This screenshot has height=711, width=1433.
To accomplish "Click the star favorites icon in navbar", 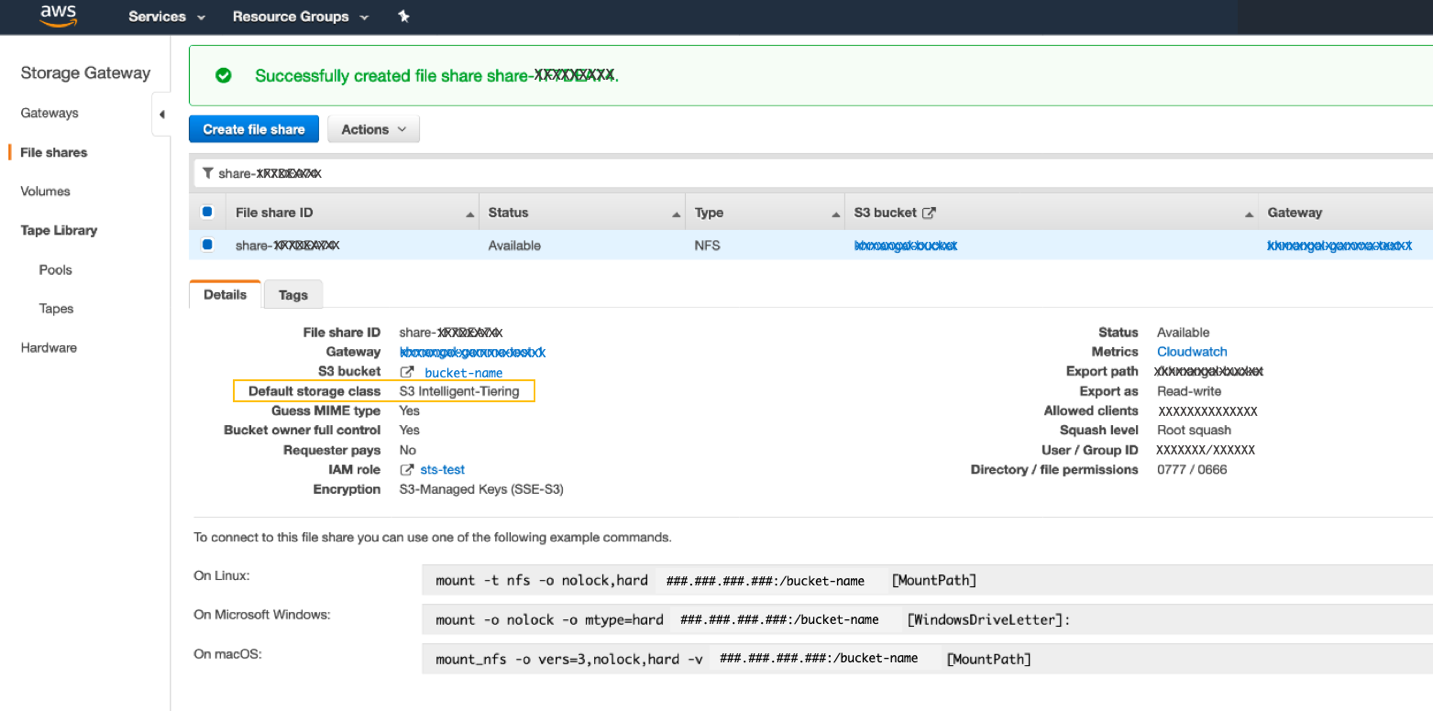I will tap(404, 16).
